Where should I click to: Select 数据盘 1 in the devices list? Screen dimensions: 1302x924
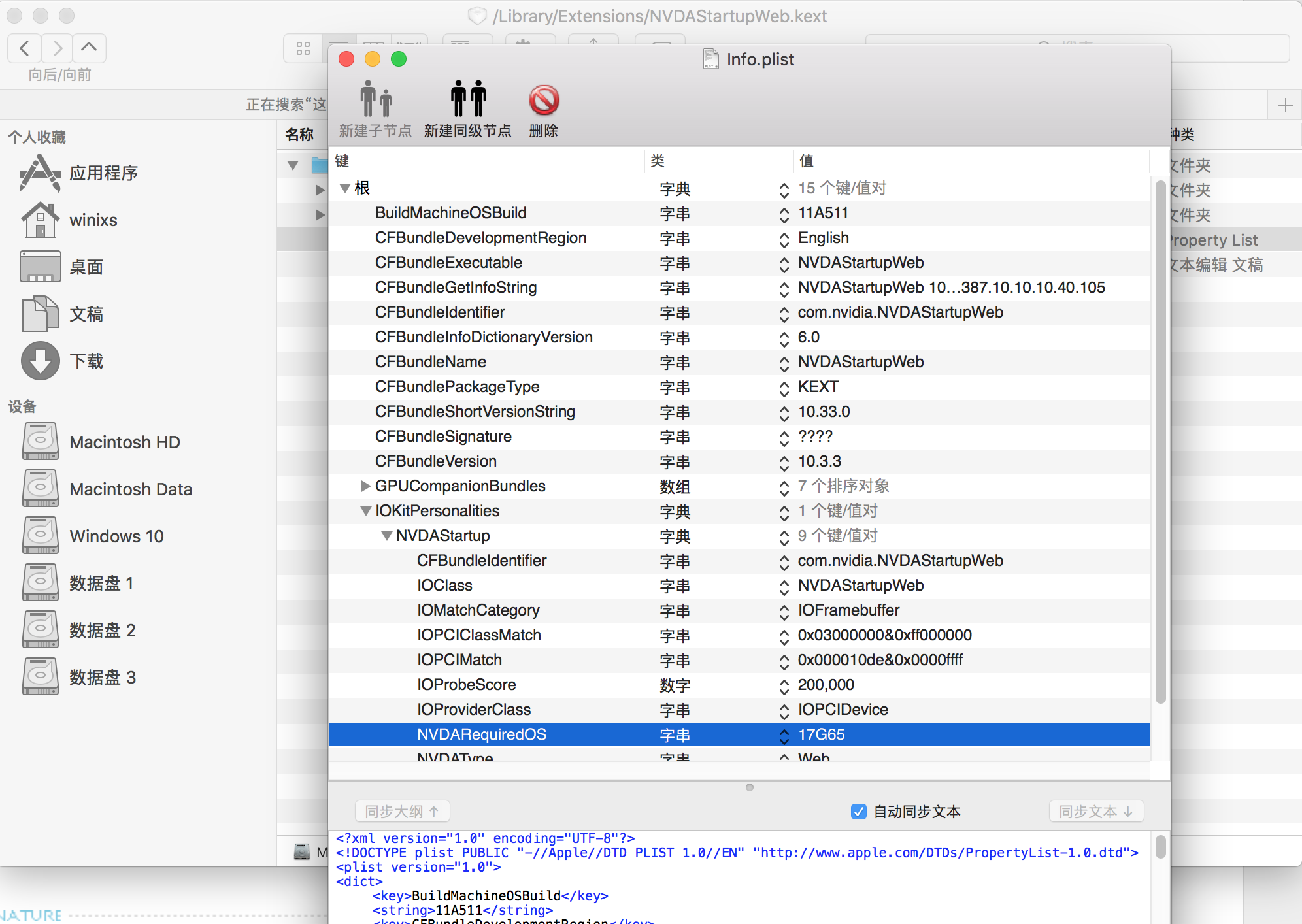[101, 583]
